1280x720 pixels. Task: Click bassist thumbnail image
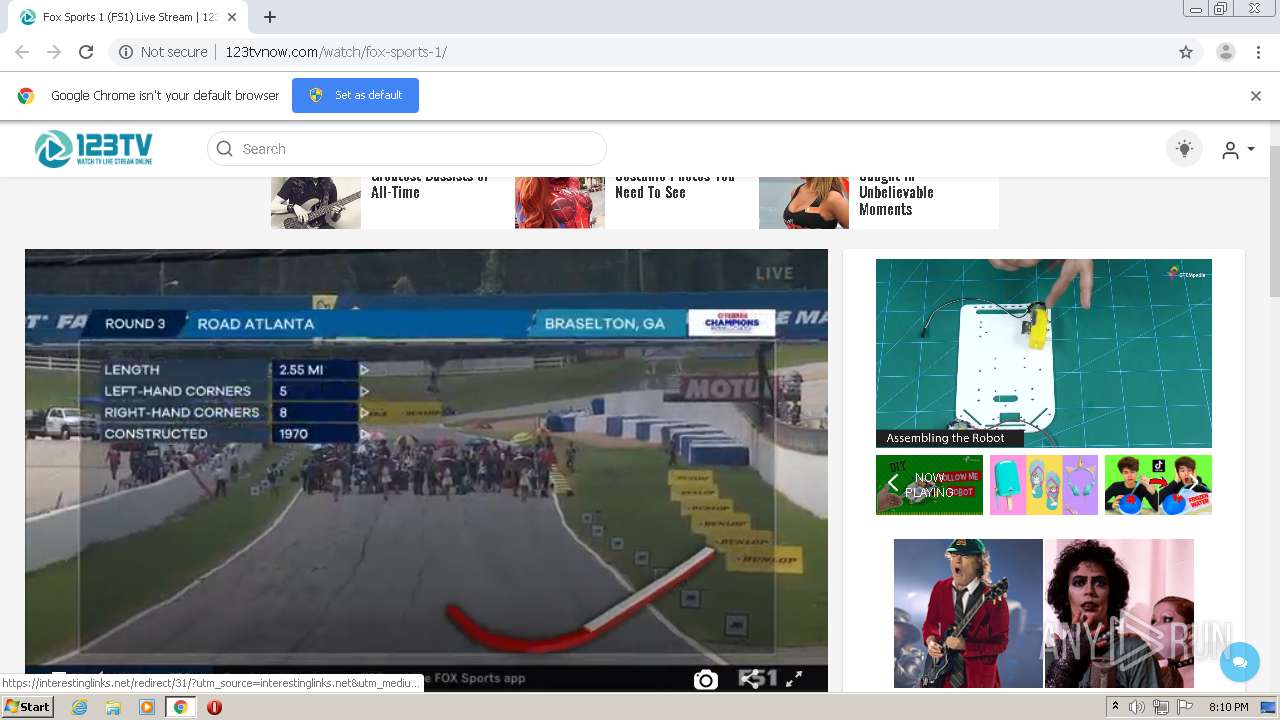click(316, 201)
